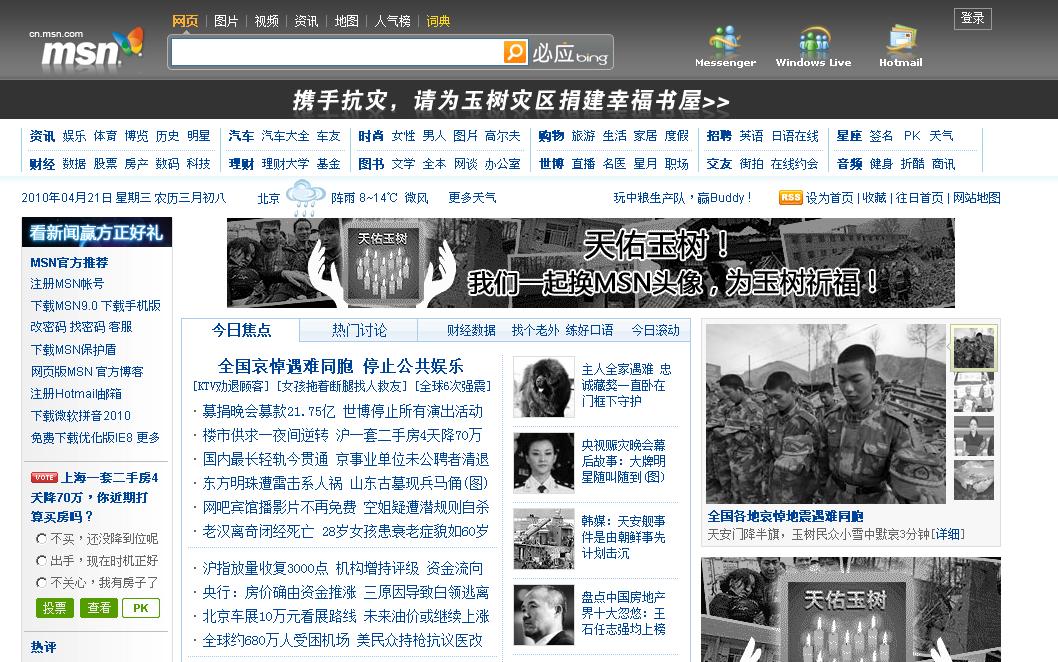This screenshot has height=662, width=1058.
Task: Click the Bing search magnifier icon
Action: click(x=515, y=52)
